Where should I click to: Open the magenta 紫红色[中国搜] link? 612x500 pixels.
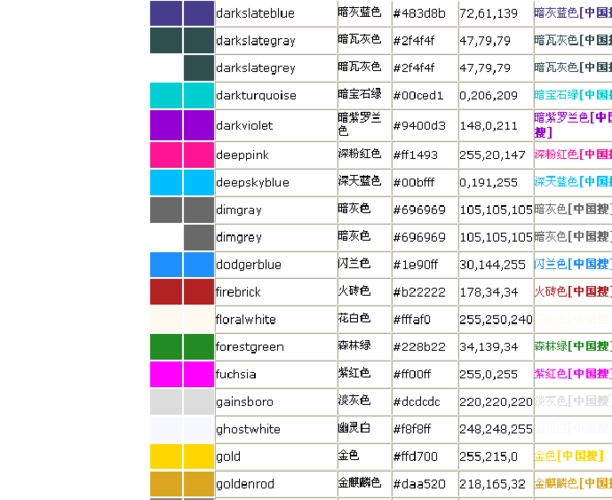(573, 374)
